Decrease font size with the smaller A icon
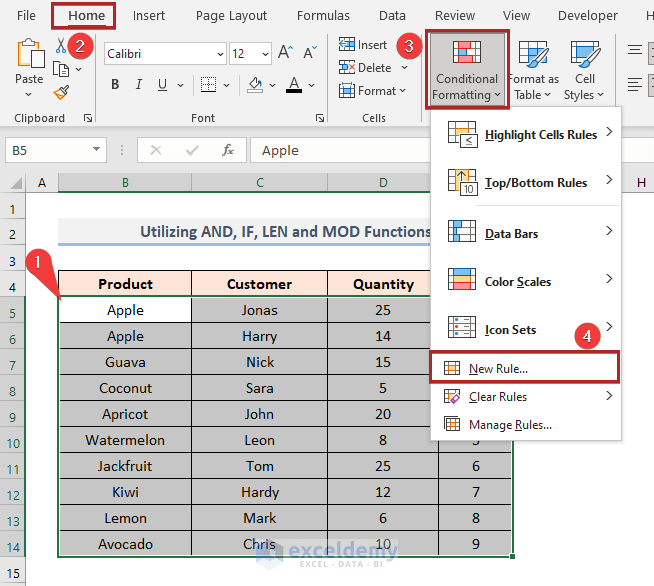Screen dimensions: 654x586 309,53
